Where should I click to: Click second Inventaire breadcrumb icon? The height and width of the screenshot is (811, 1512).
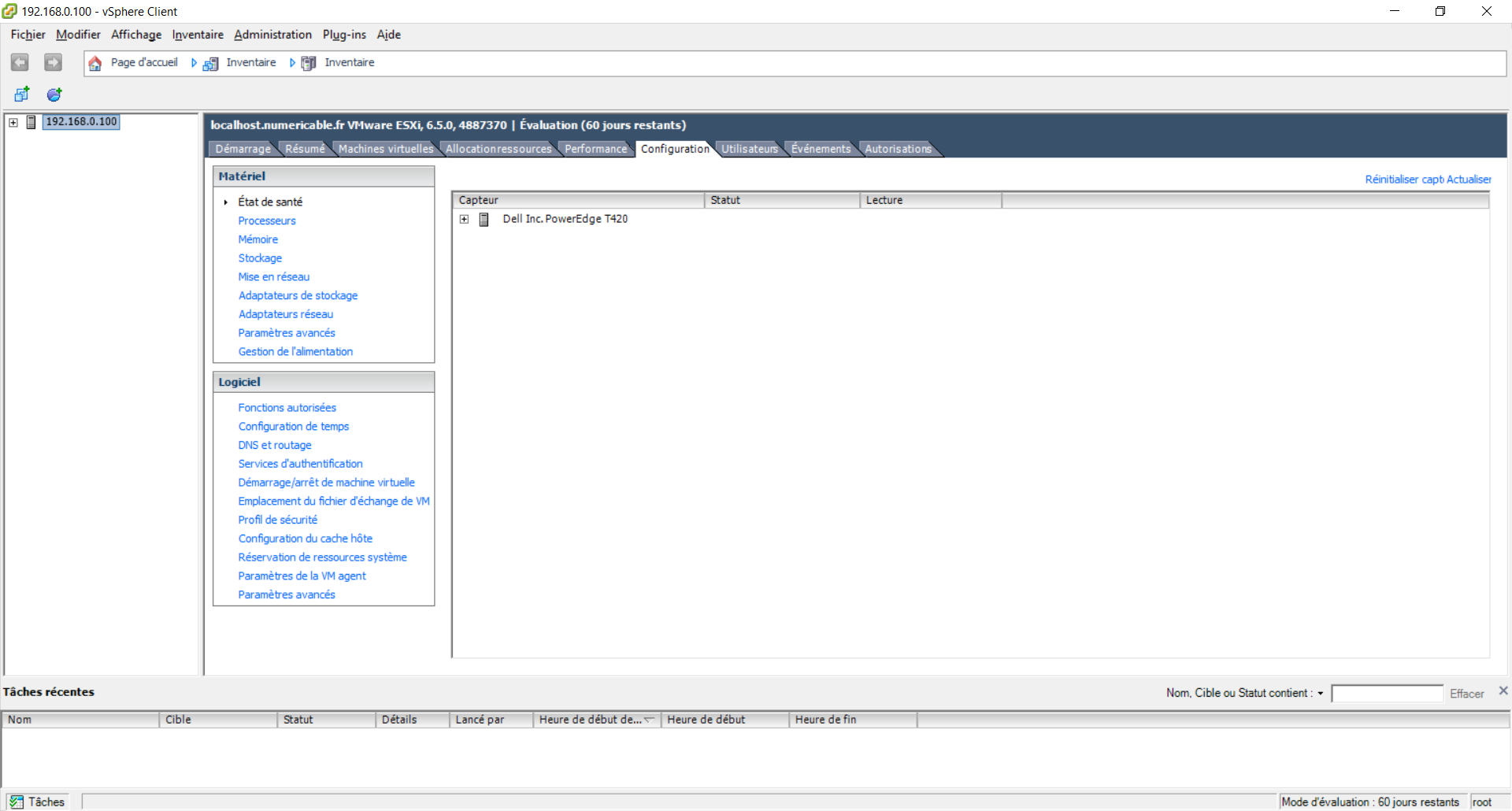pyautogui.click(x=309, y=63)
